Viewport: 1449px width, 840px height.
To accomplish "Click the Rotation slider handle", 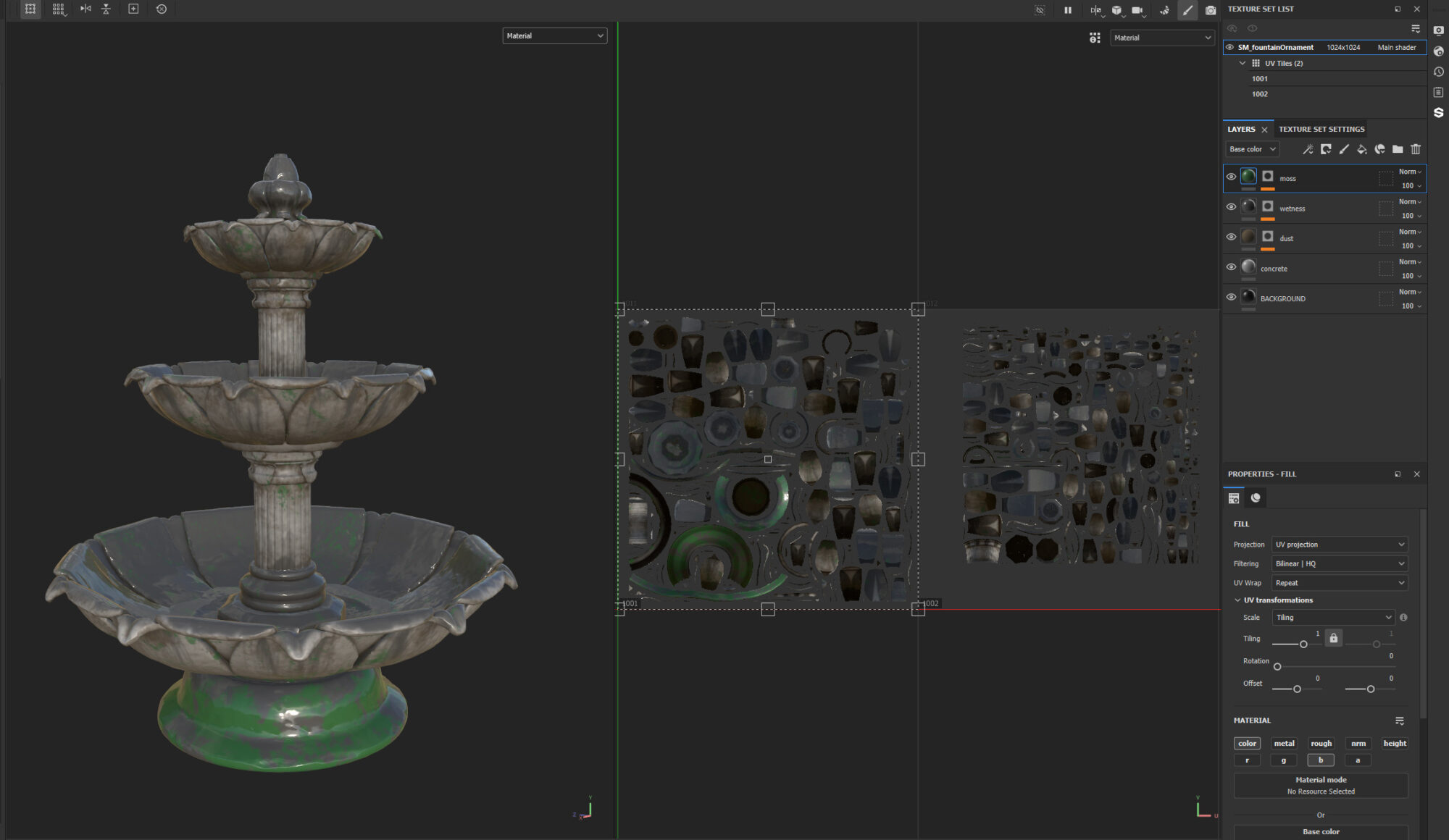I will [1277, 667].
